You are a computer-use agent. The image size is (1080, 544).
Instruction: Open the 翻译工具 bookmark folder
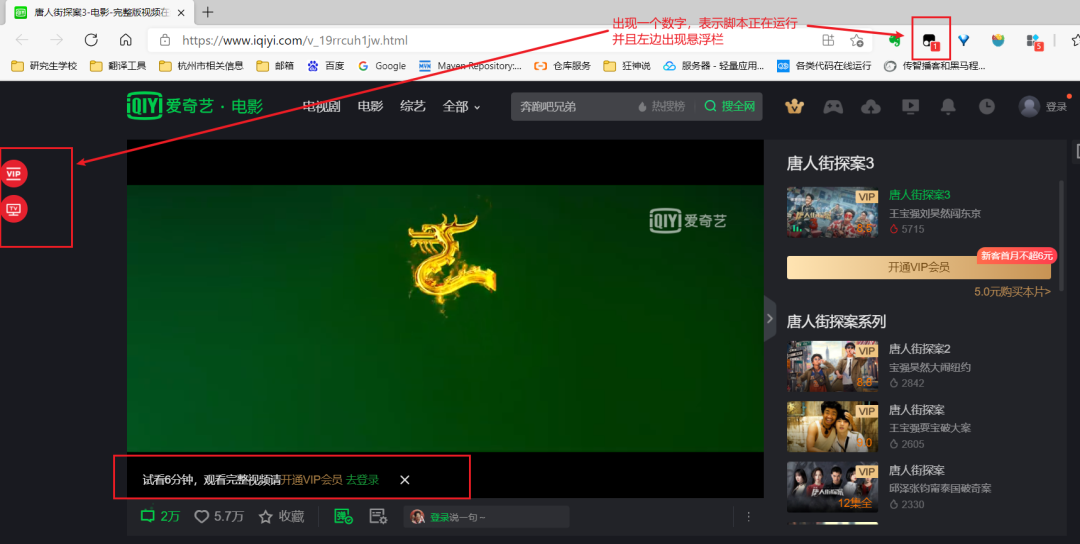pyautogui.click(x=118, y=66)
